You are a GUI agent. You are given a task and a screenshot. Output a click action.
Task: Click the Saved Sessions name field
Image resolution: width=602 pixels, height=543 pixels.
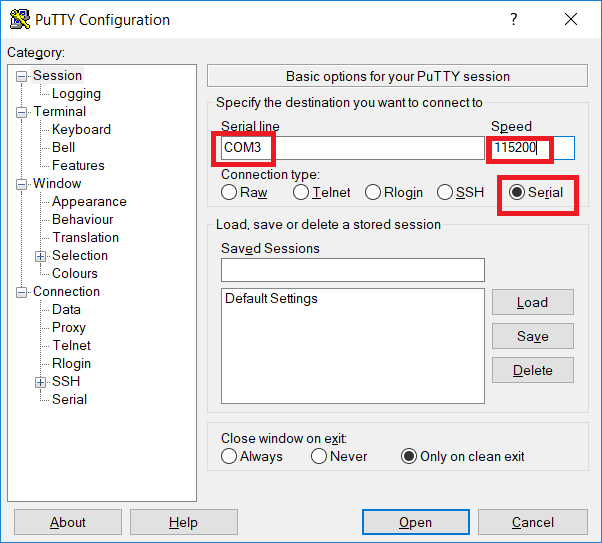[352, 270]
